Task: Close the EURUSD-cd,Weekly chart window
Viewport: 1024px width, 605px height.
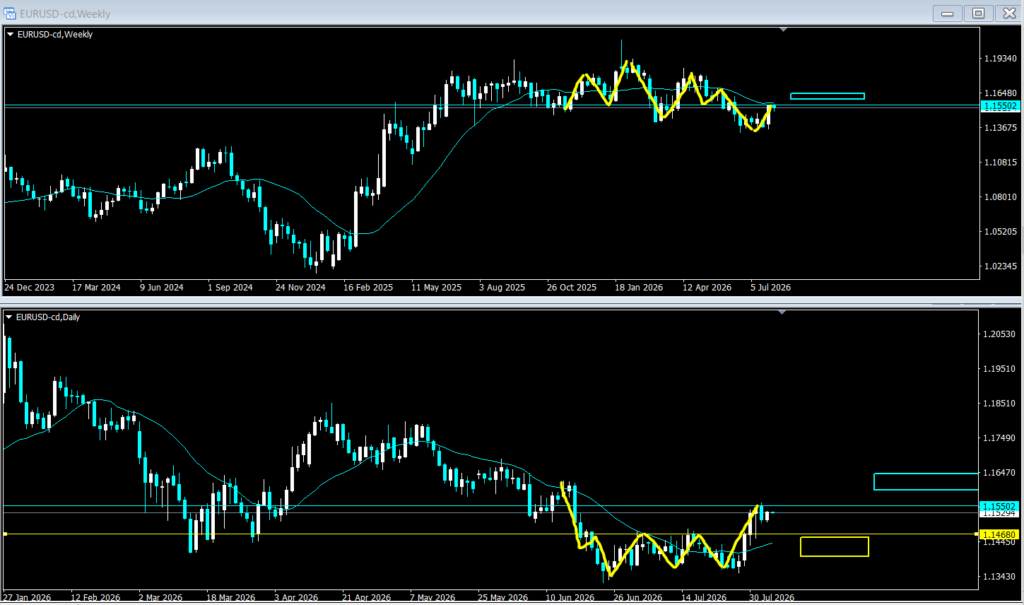Action: pyautogui.click(x=1008, y=13)
